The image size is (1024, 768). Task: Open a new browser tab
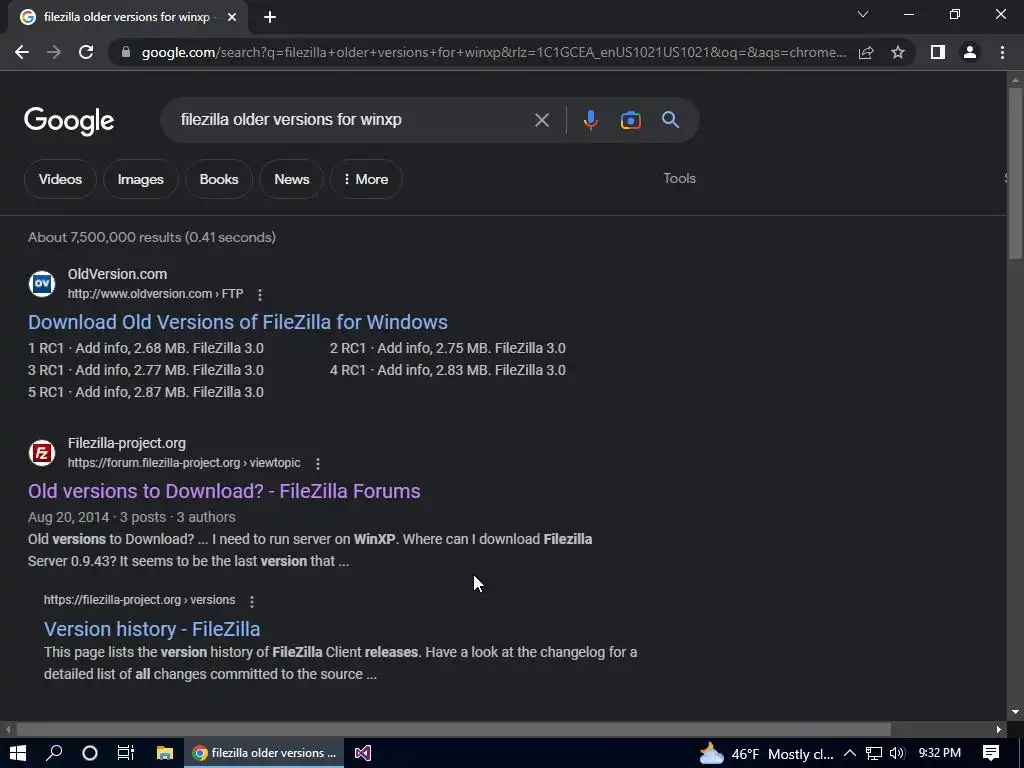point(270,17)
